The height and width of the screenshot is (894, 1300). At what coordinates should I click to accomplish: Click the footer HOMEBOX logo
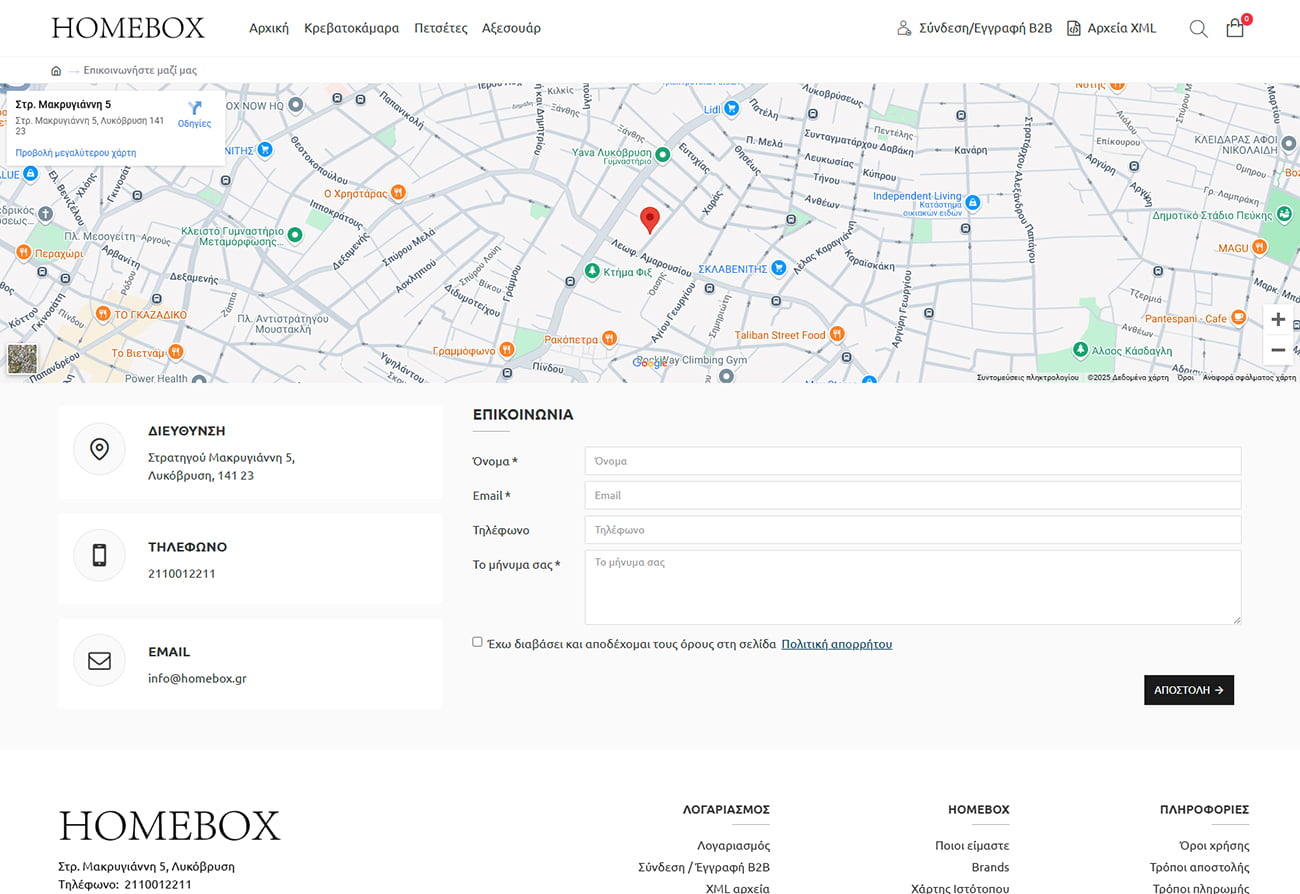click(170, 826)
